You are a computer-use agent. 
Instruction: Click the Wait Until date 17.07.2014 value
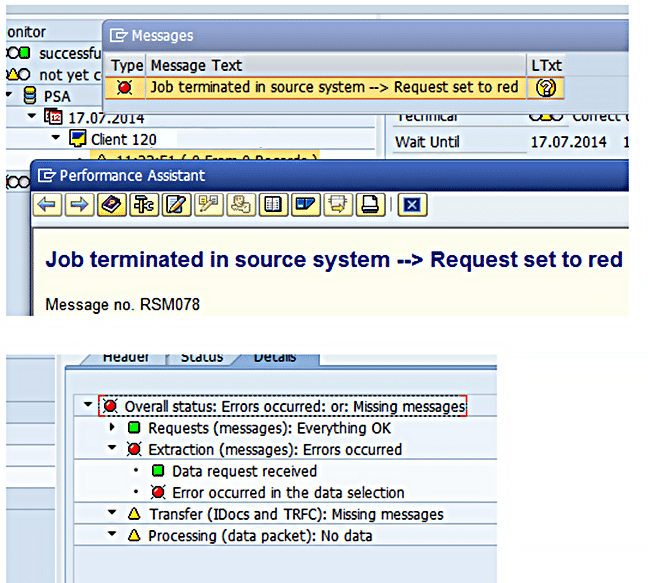(568, 142)
